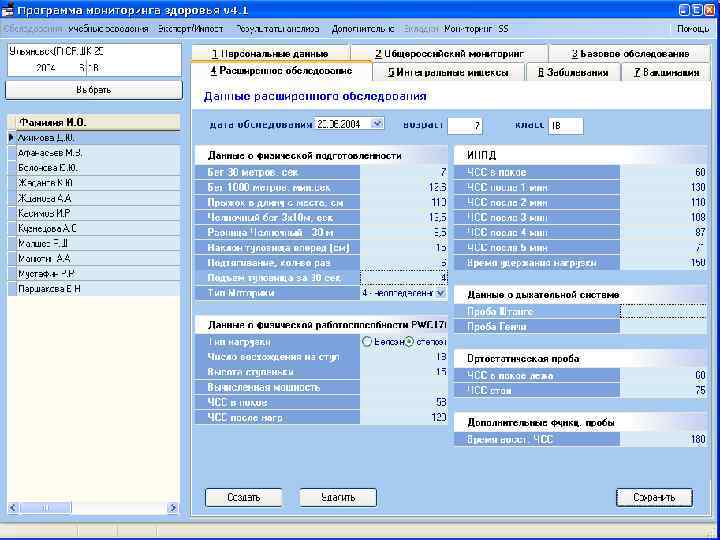Screen dimensions: 720x540
Task: Switch to tab 6 Заболевания
Action: click(573, 72)
